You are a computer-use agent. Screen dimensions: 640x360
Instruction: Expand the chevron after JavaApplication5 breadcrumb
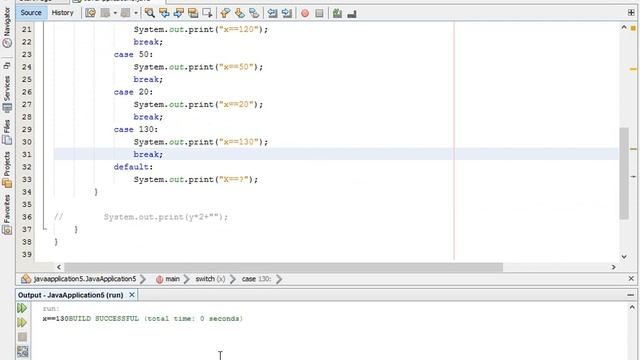click(143, 279)
